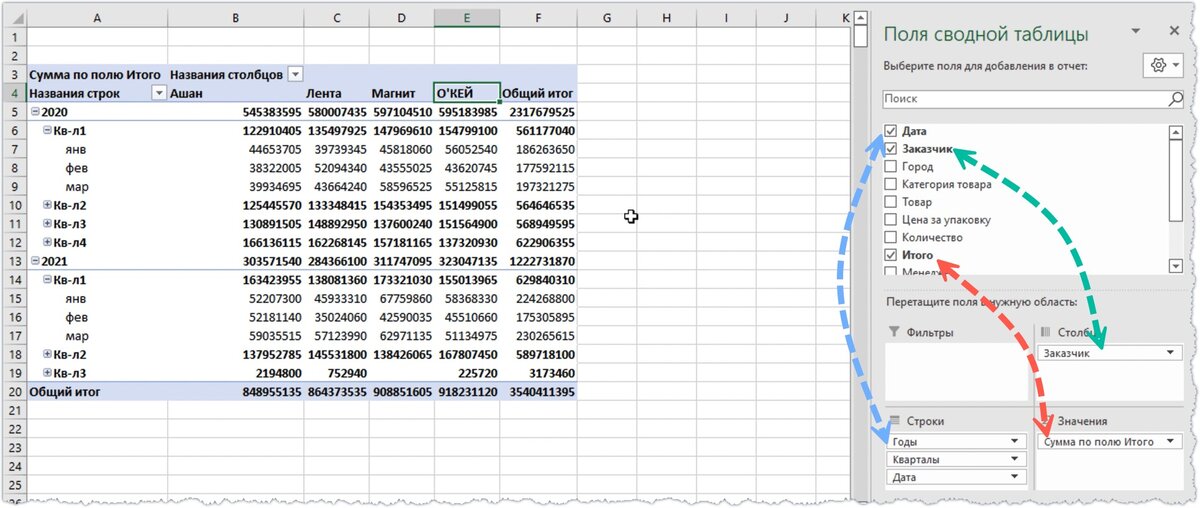Select the Магнит column header cell
The image size is (1200, 508).
coord(401,93)
